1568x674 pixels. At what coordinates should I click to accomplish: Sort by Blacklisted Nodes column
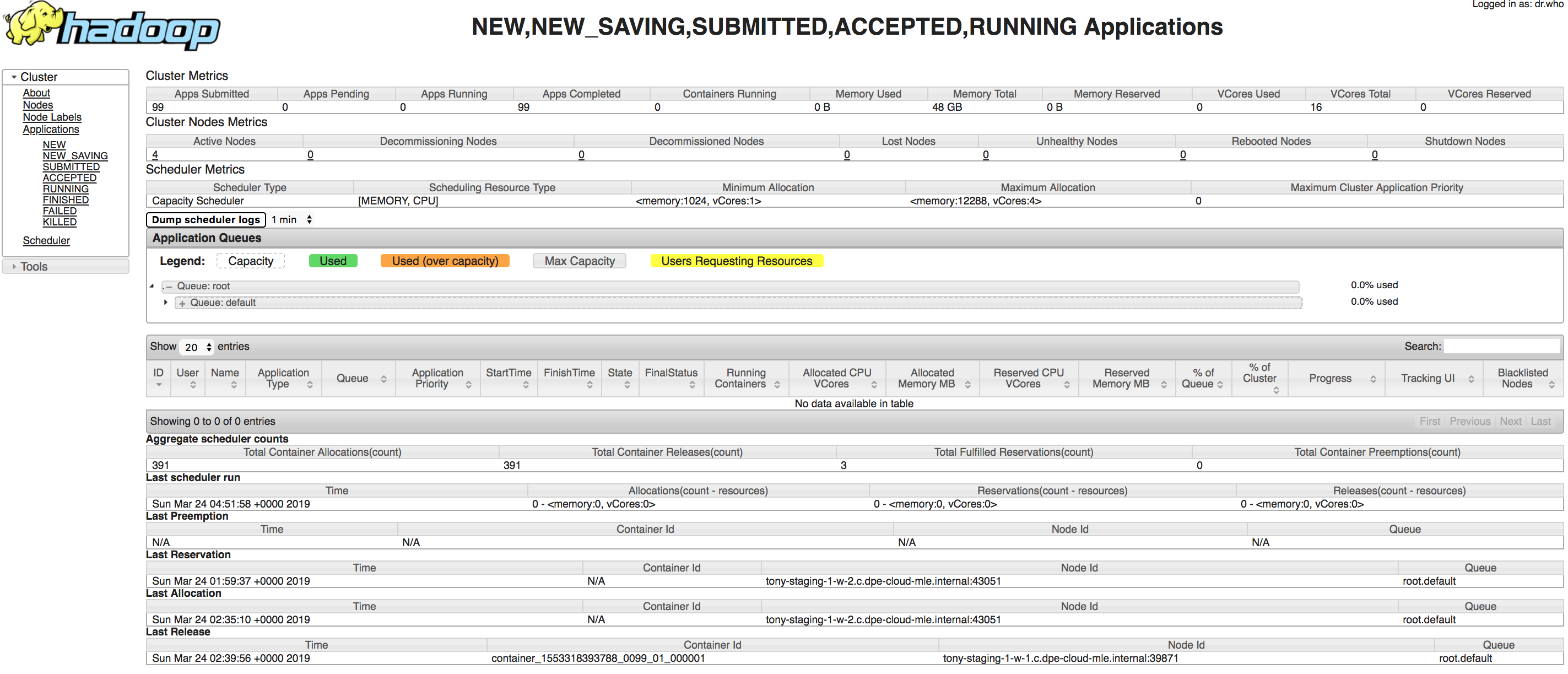[1522, 378]
